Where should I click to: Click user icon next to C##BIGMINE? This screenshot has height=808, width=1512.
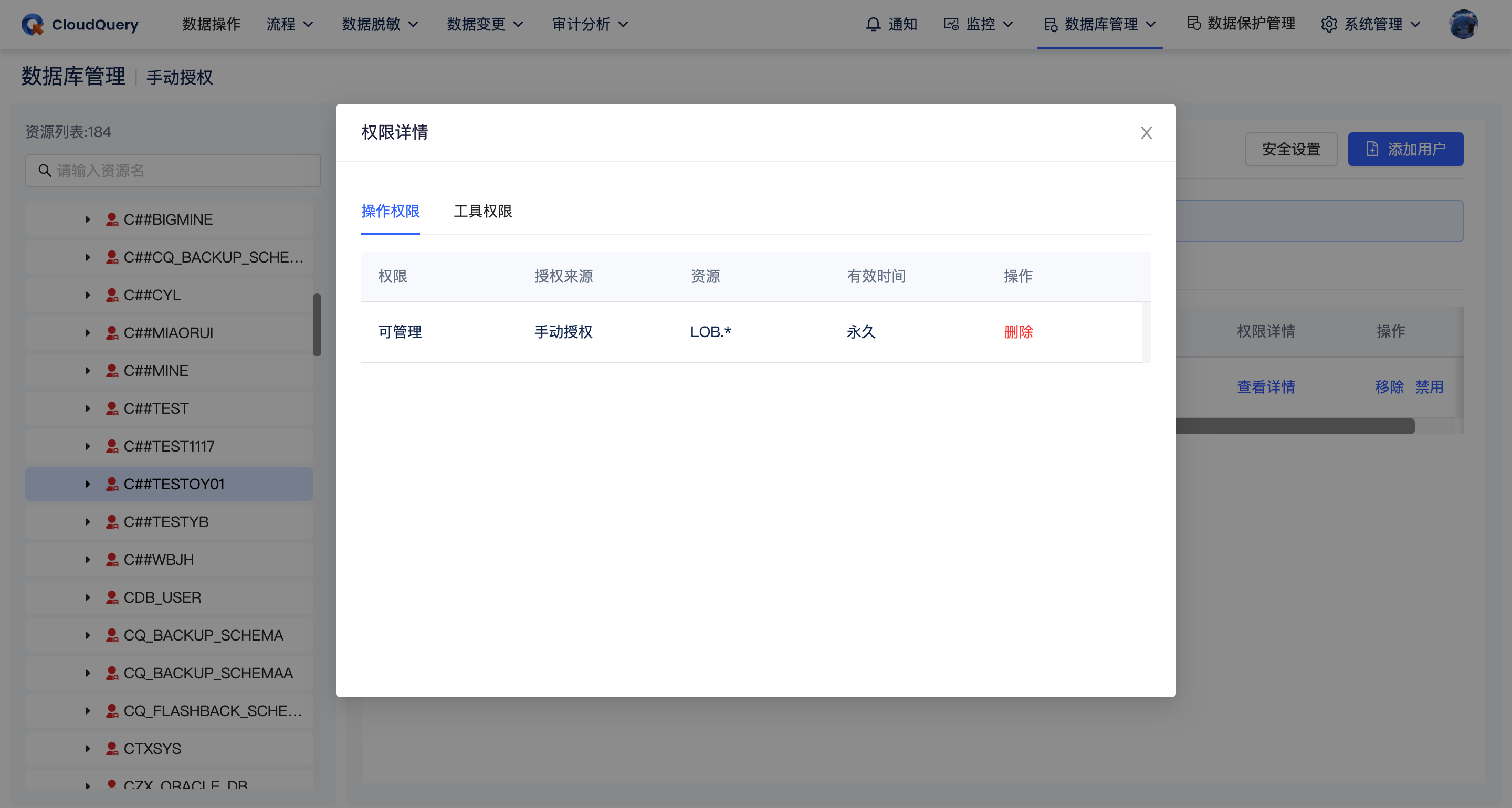[111, 219]
